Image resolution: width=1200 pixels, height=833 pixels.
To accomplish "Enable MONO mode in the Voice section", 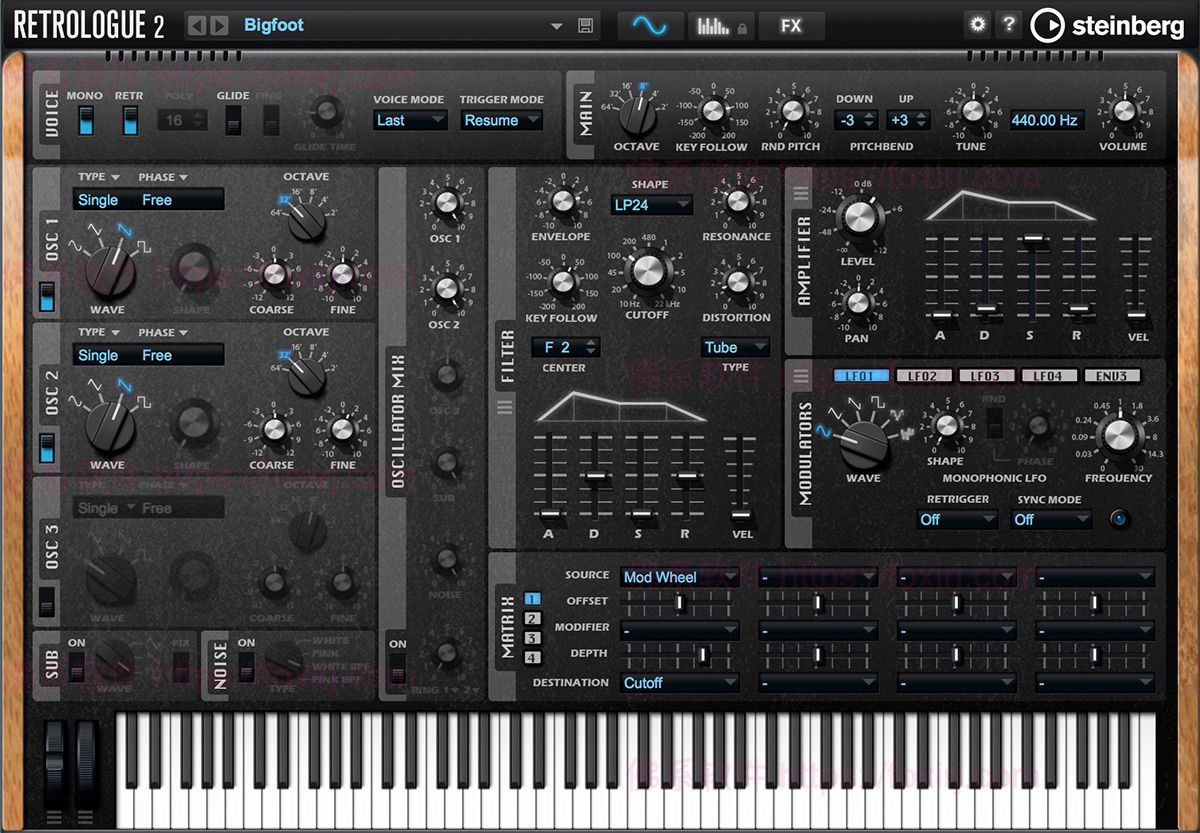I will 89,122.
